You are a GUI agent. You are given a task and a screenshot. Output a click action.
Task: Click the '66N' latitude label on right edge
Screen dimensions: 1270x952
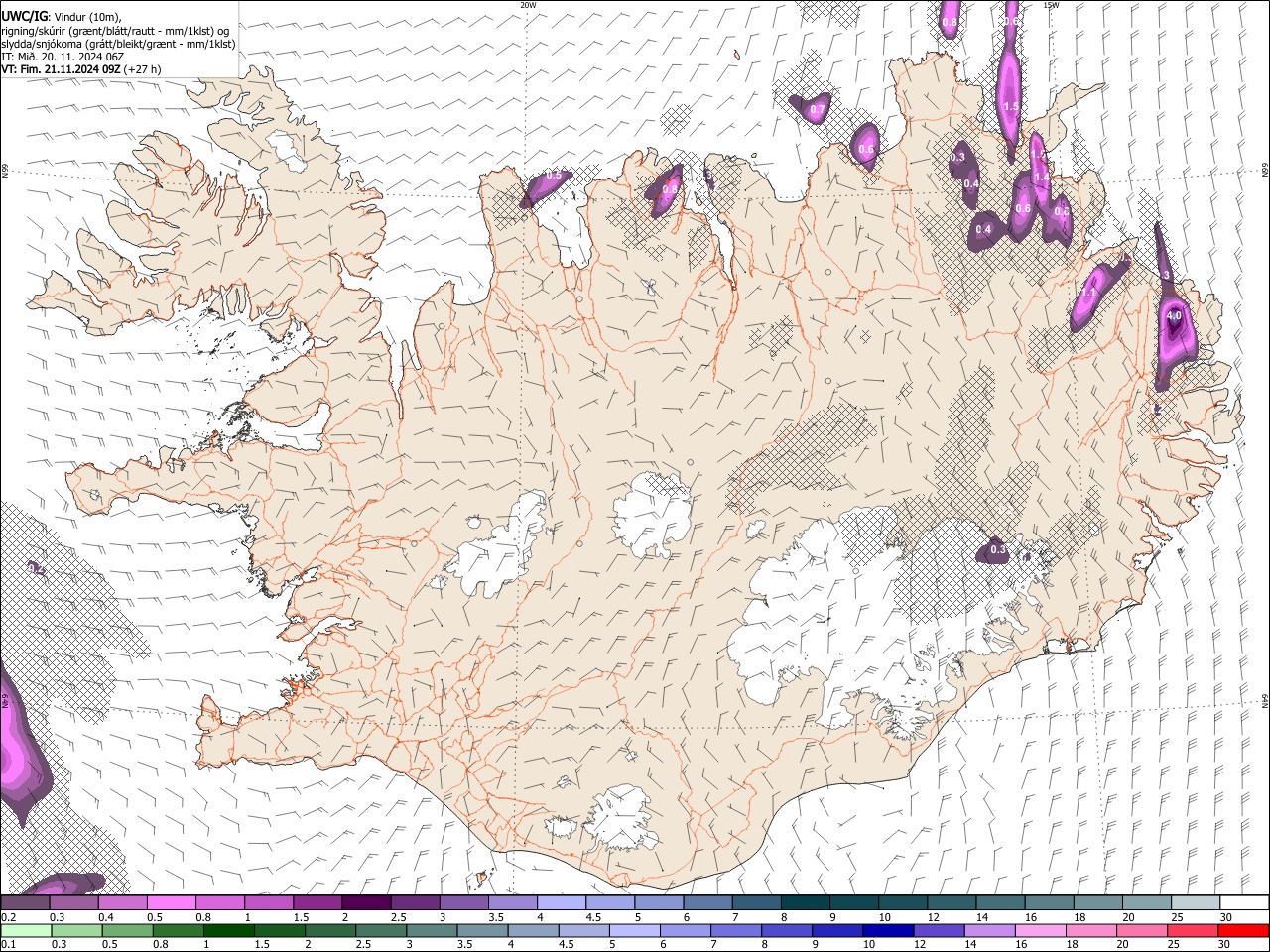click(1265, 171)
